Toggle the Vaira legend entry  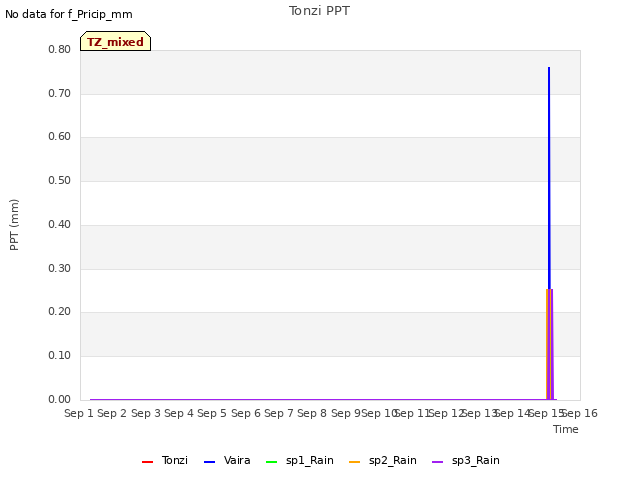(x=227, y=460)
